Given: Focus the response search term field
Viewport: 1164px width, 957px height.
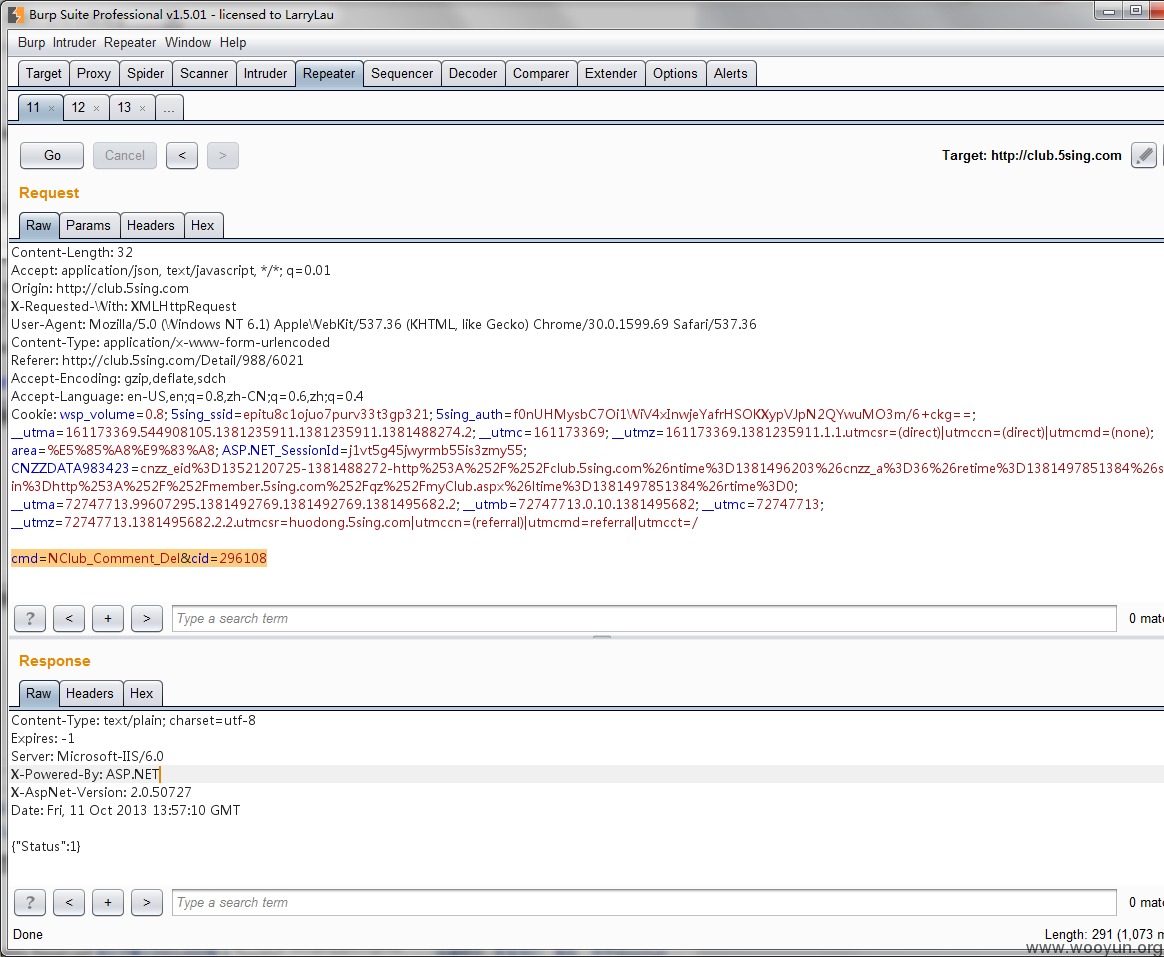Looking at the screenshot, I should pos(644,903).
